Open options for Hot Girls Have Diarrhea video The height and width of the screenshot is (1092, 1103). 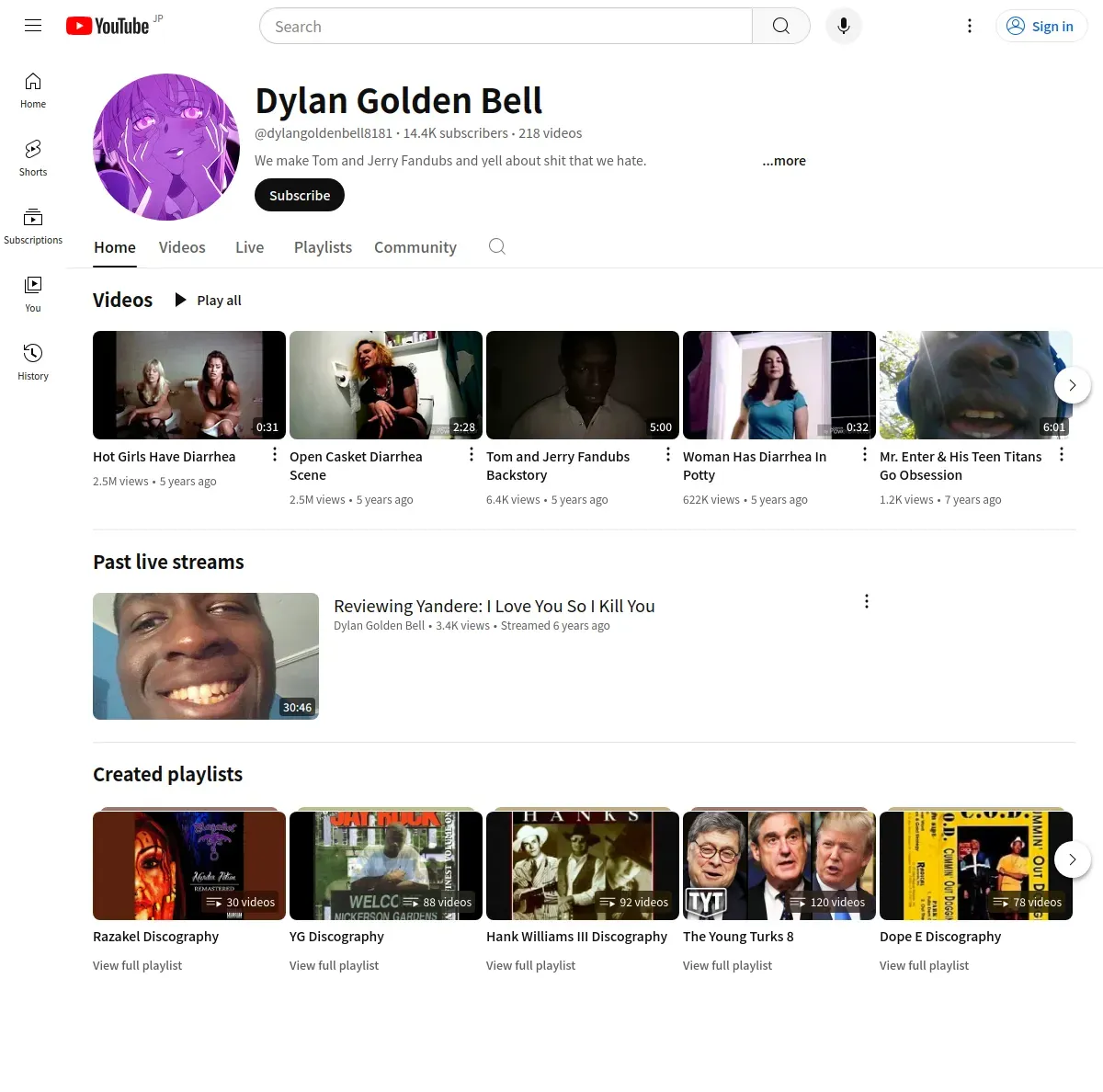(274, 455)
